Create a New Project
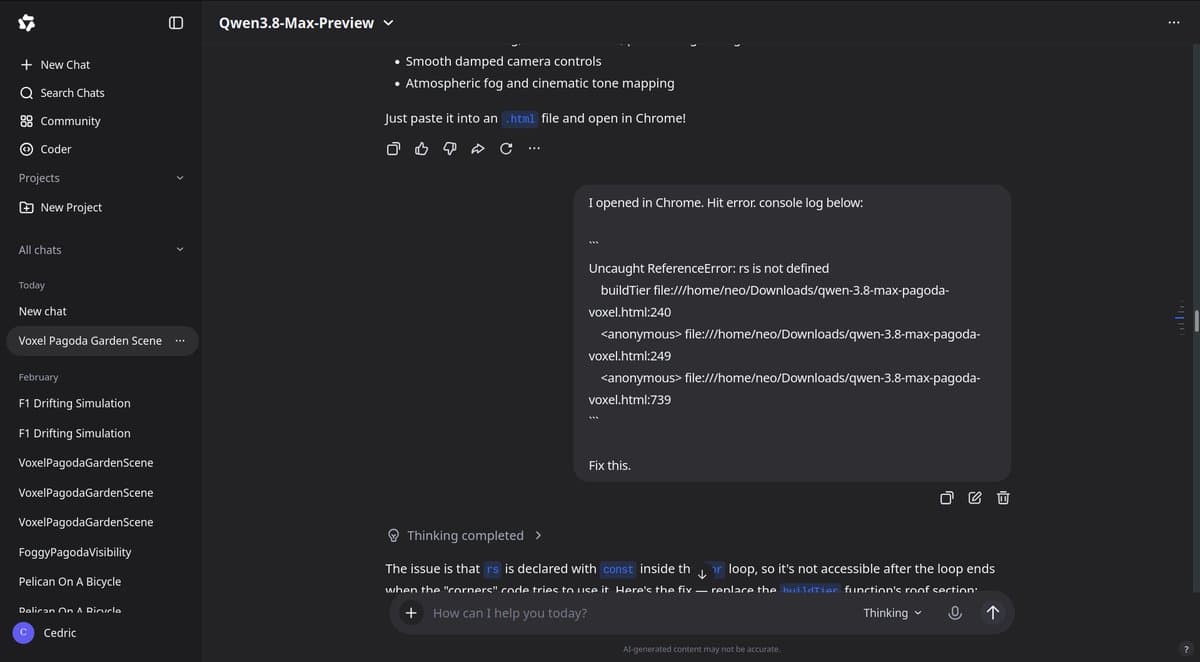 pyautogui.click(x=61, y=207)
